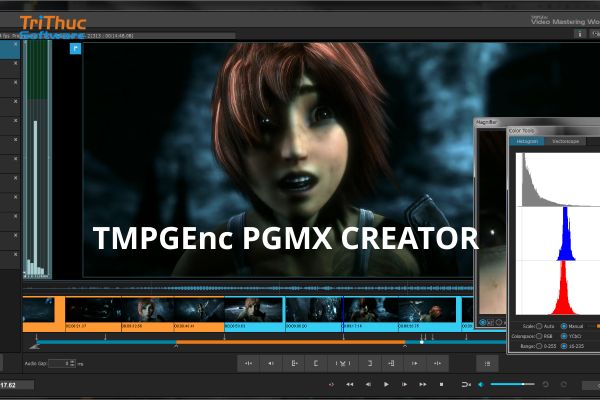Select the clip thumbnail with the red-haired girl
600x400 pixels.
point(148,310)
